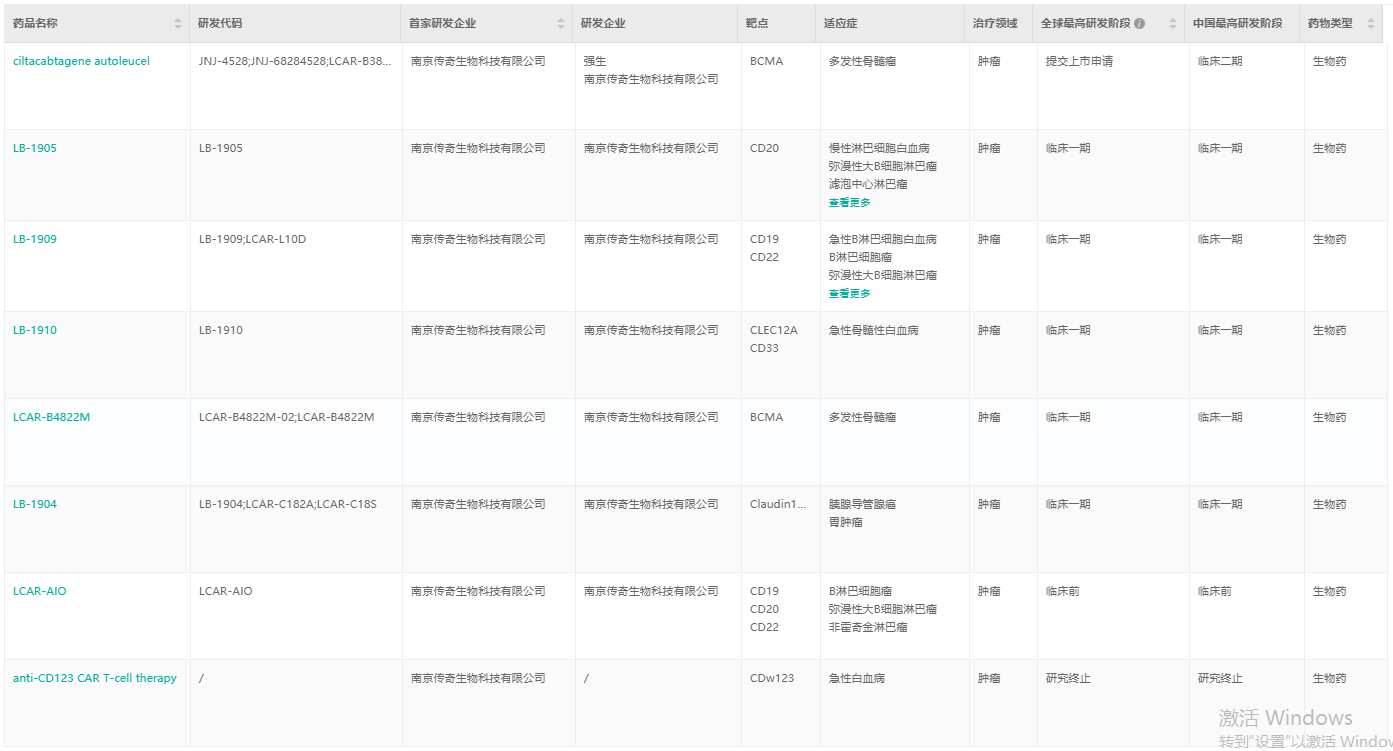Click the 胃肿瘤 indication
Viewport: 1393px width, 751px height.
[846, 522]
